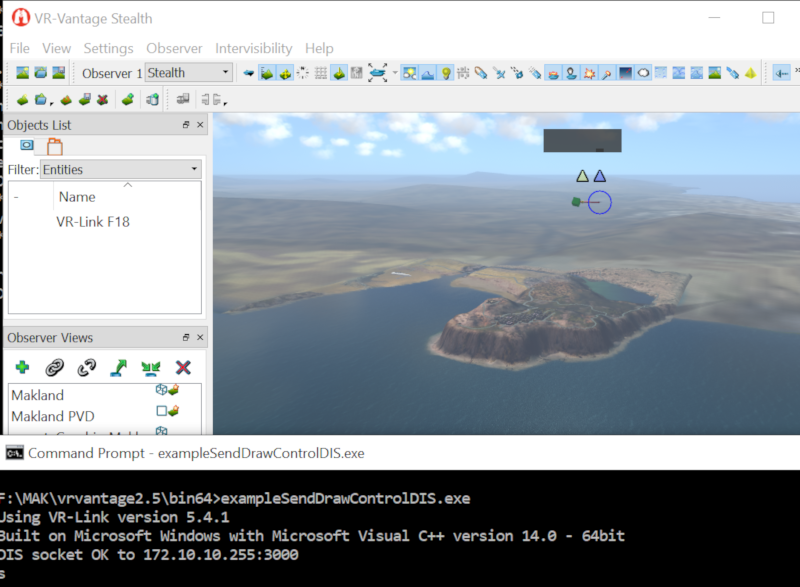Close the Observer Views panel
The width and height of the screenshot is (800, 587).
pos(200,338)
